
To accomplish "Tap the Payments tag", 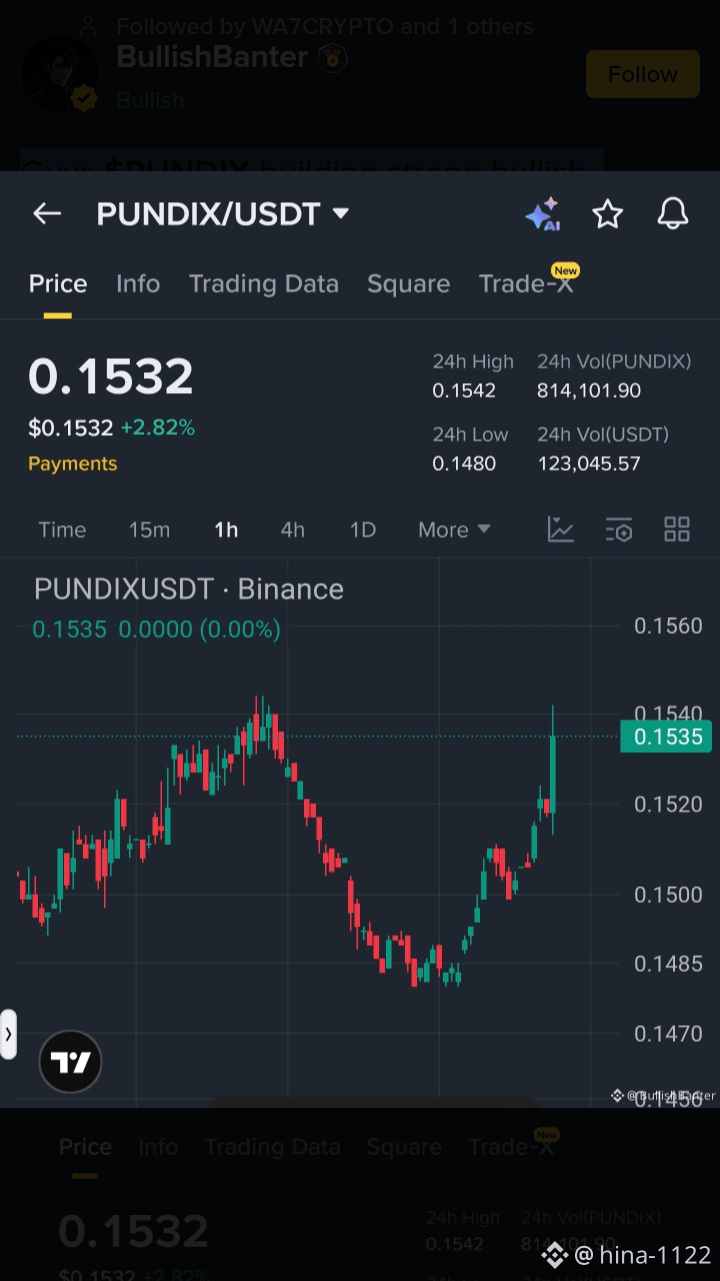I will click(x=73, y=464).
